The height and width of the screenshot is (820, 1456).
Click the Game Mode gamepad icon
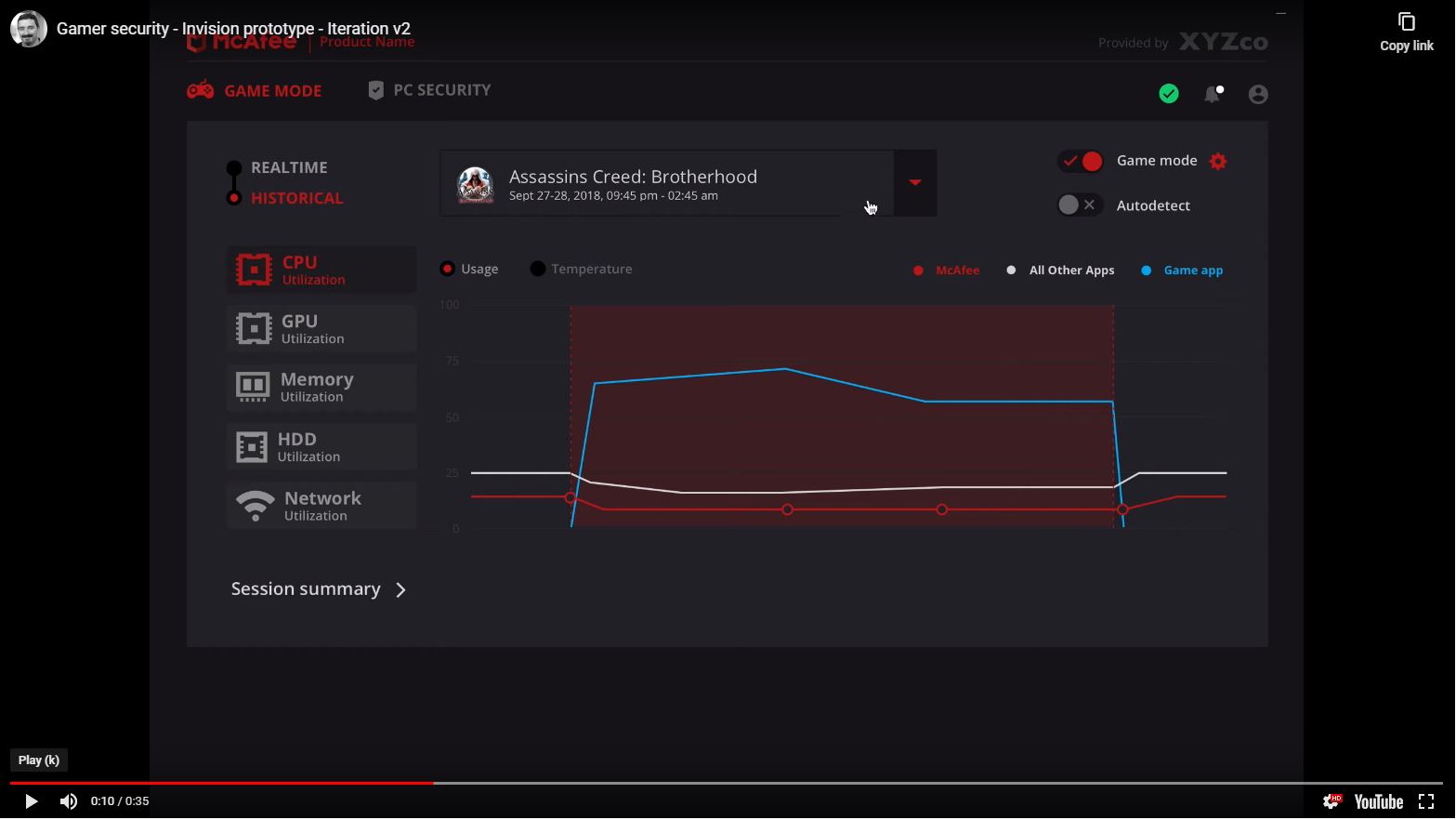(x=201, y=90)
